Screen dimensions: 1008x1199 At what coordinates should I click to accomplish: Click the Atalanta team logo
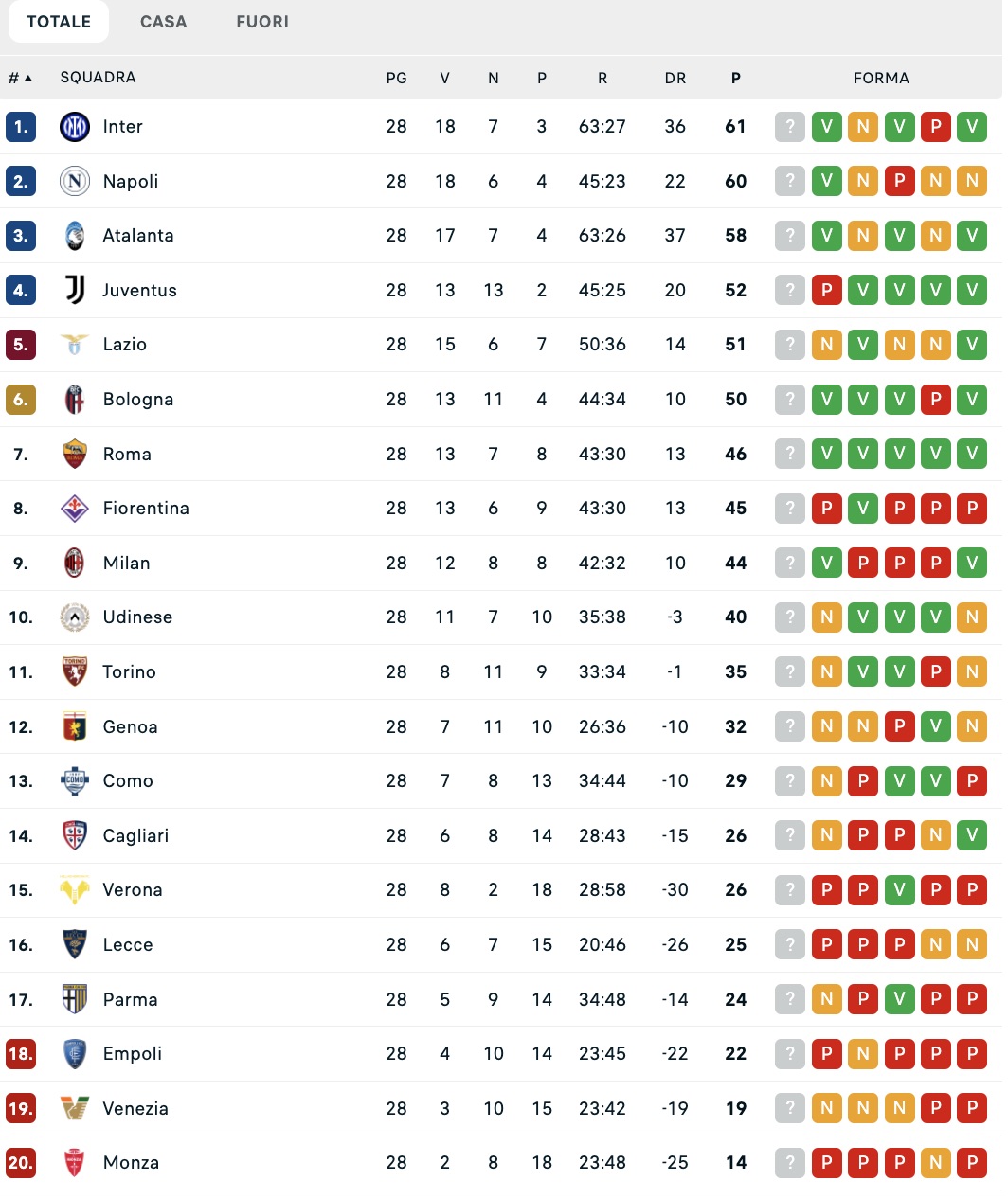(75, 236)
